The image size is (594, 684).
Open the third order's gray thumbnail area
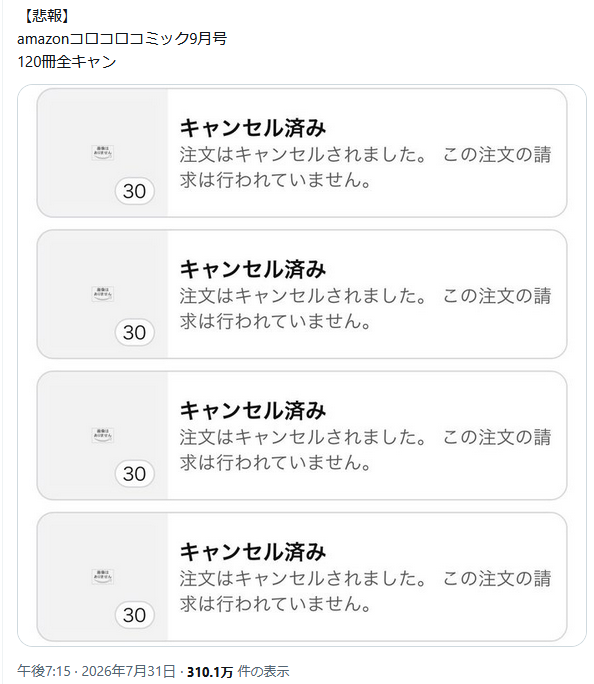click(x=102, y=435)
